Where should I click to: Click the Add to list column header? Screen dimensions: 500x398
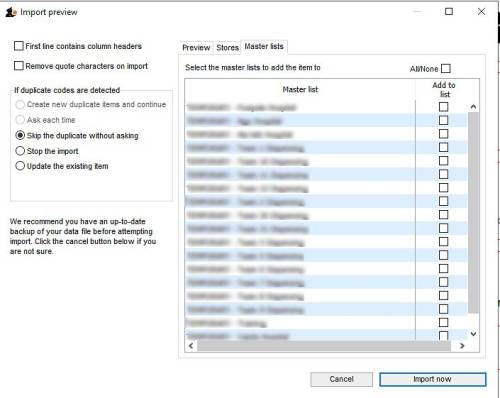[x=444, y=90]
